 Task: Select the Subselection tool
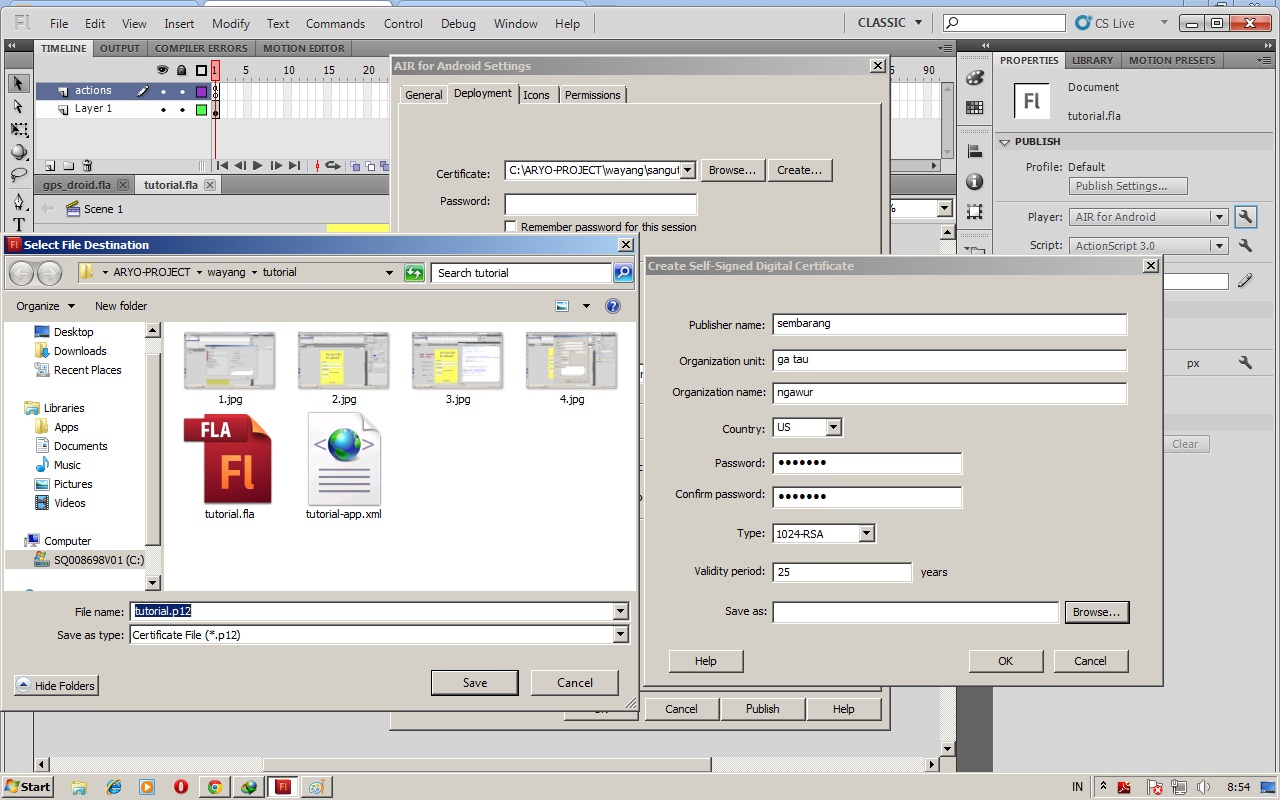pyautogui.click(x=17, y=107)
